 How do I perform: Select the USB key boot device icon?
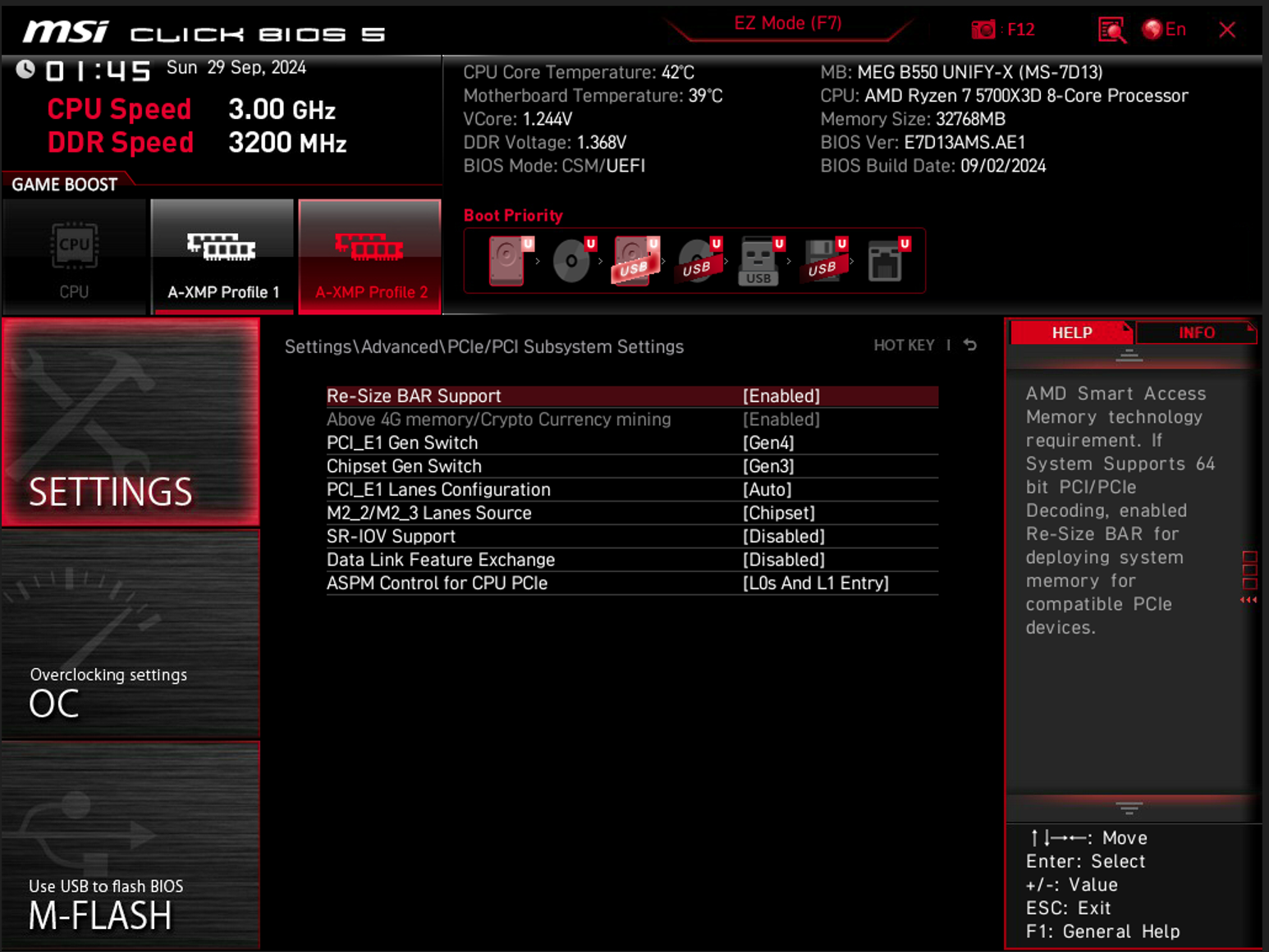point(762,261)
